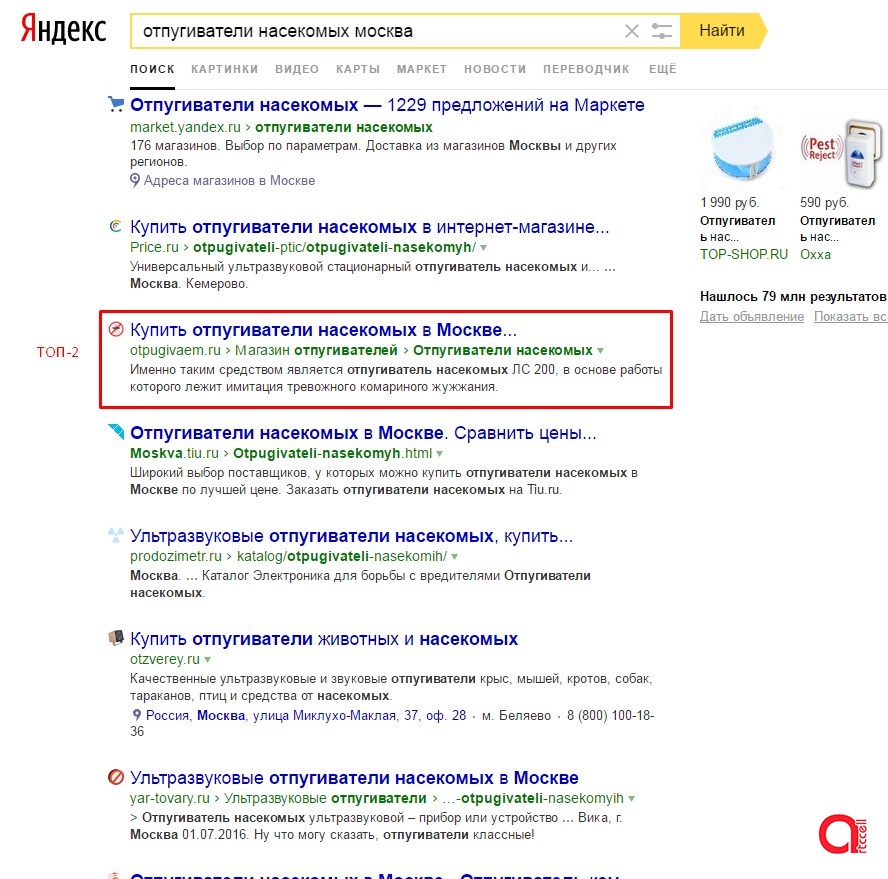Click the tiu.ru result favicon
Screen dimensions: 888x879
click(x=116, y=432)
